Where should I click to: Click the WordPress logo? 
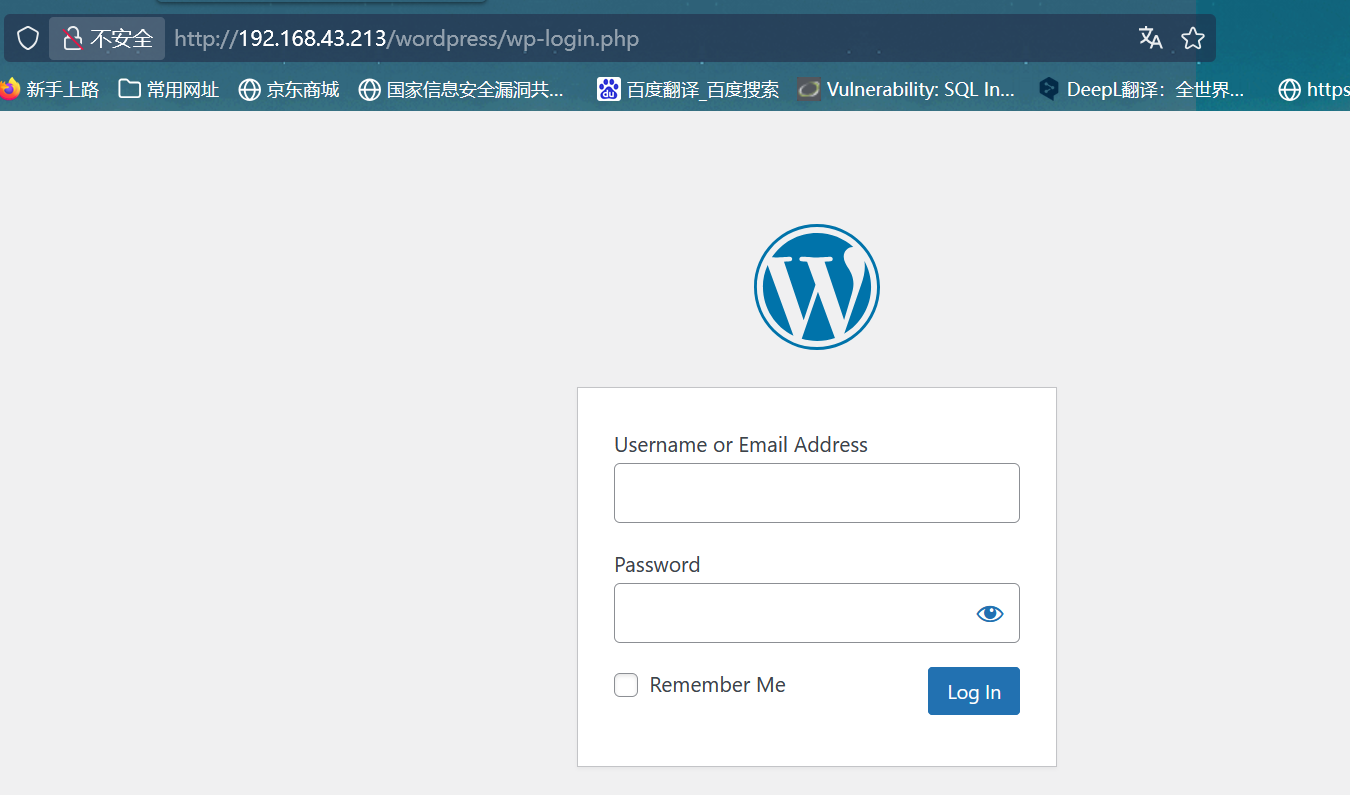pyautogui.click(x=817, y=287)
